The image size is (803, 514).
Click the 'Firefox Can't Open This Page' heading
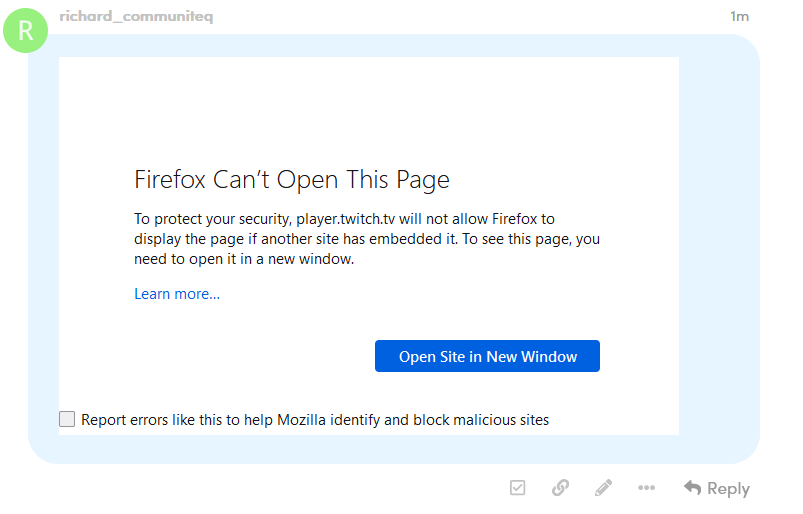pyautogui.click(x=292, y=180)
